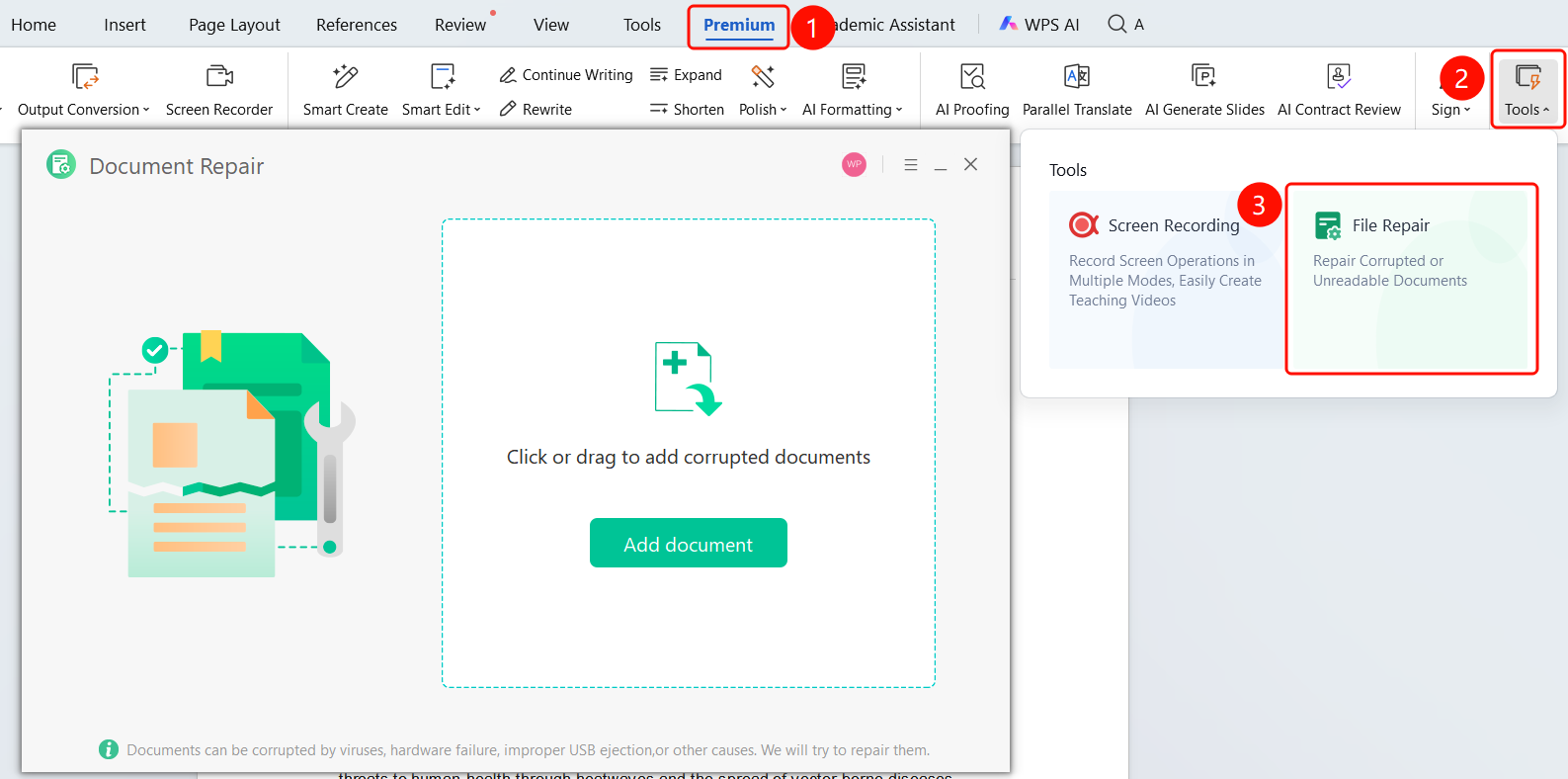Choose Expand text option
Screen dimensions: 1568x779
click(686, 75)
